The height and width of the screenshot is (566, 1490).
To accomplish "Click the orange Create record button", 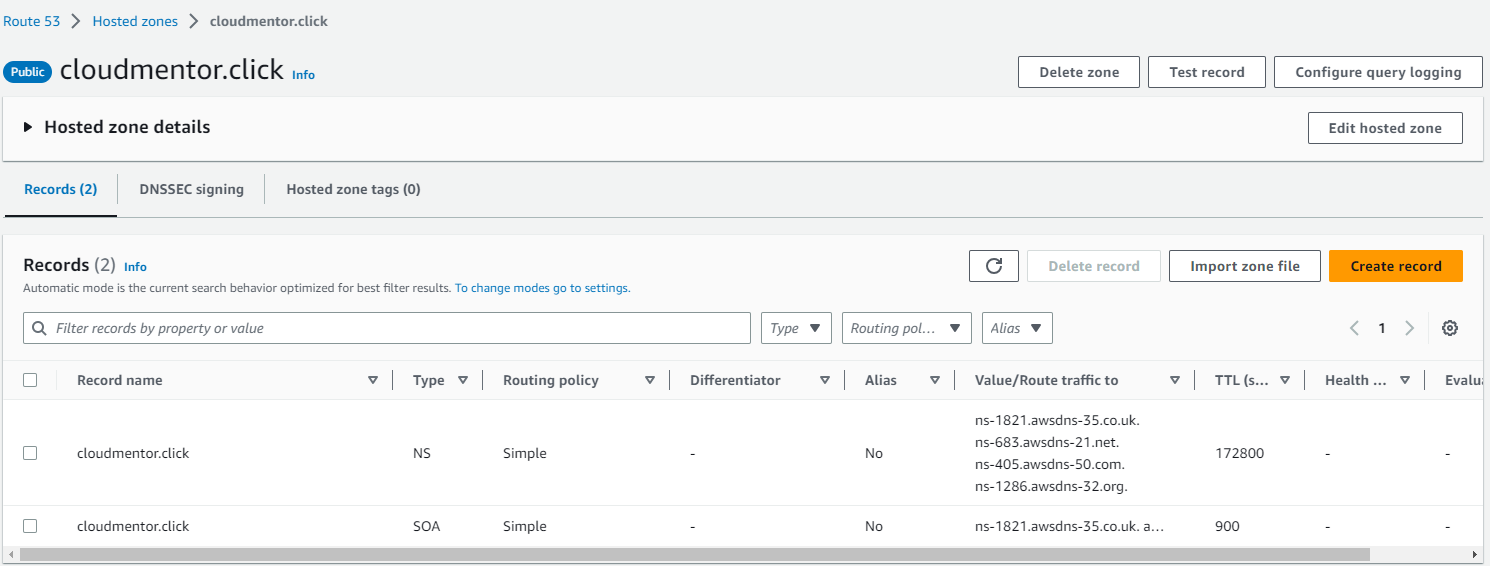I will (1395, 266).
